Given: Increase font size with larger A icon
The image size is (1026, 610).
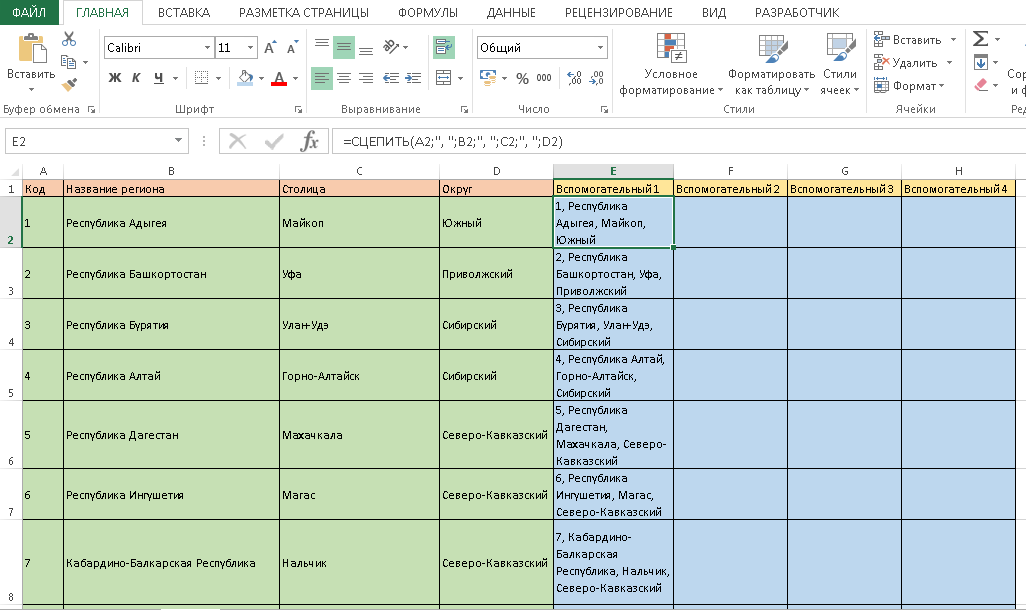Looking at the screenshot, I should pos(270,48).
